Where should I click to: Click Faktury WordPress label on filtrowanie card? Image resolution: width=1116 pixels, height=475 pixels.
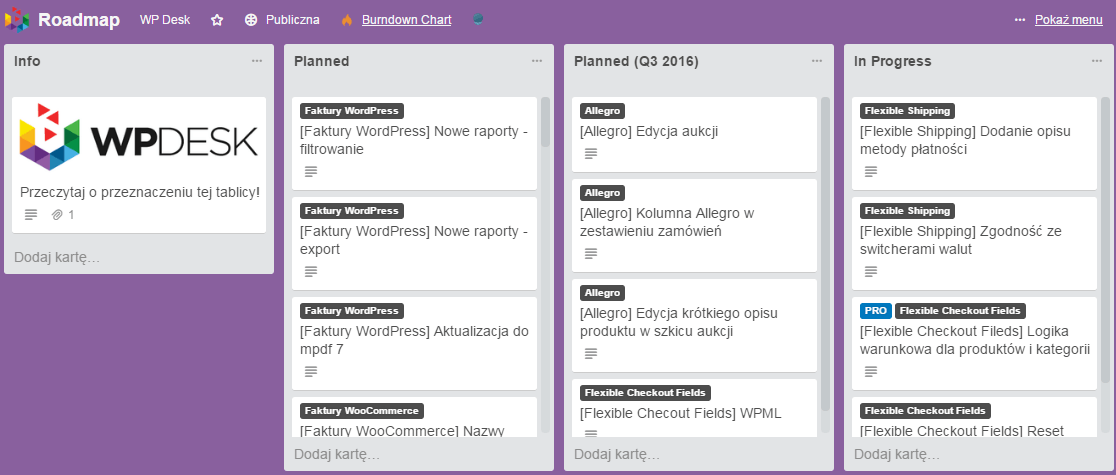point(352,110)
